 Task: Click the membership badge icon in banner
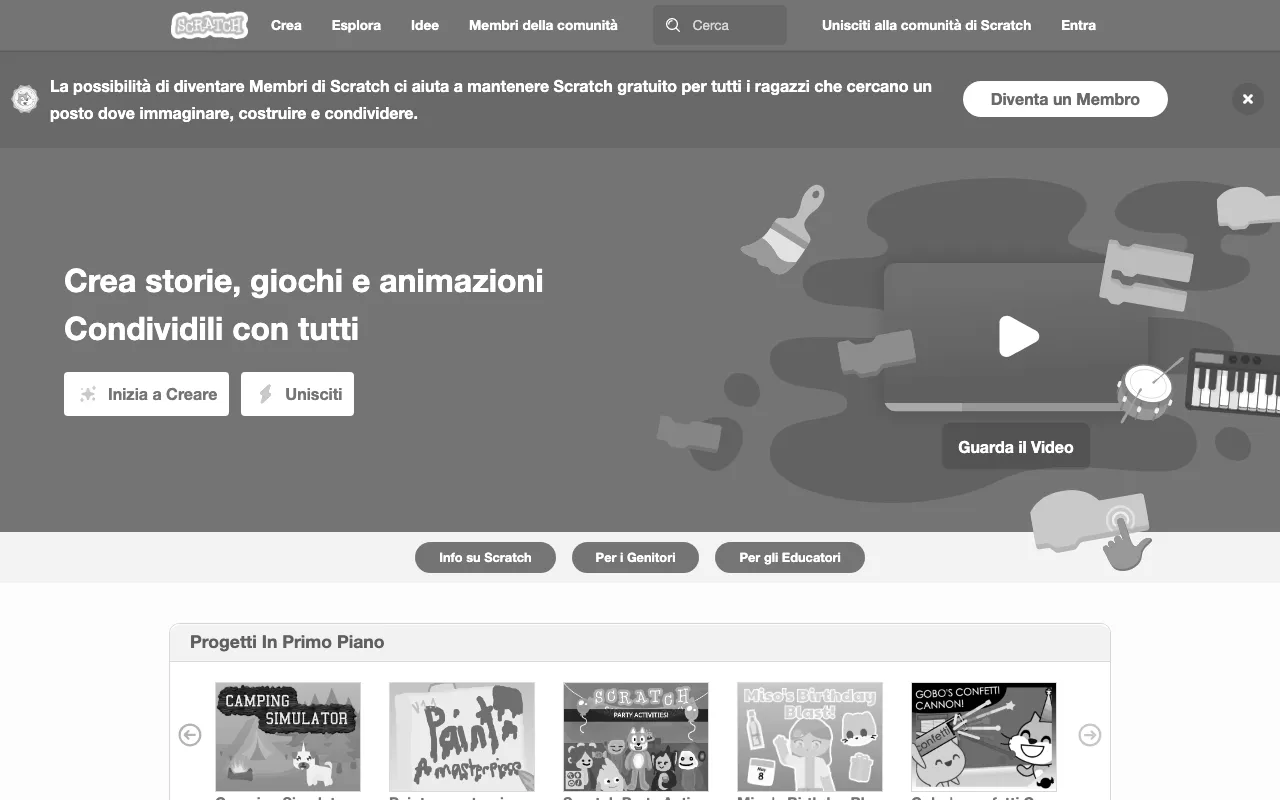pyautogui.click(x=25, y=99)
